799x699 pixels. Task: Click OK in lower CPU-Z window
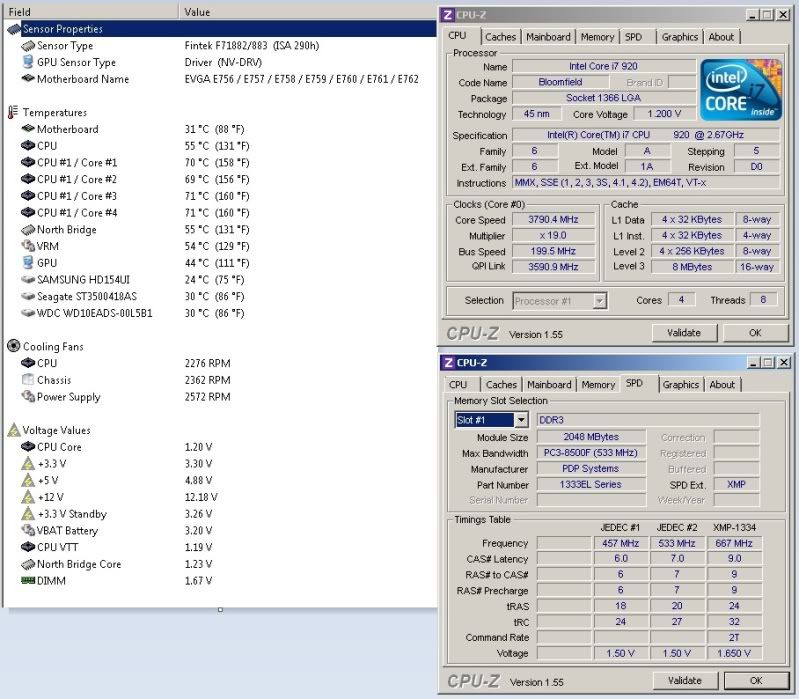pos(756,681)
